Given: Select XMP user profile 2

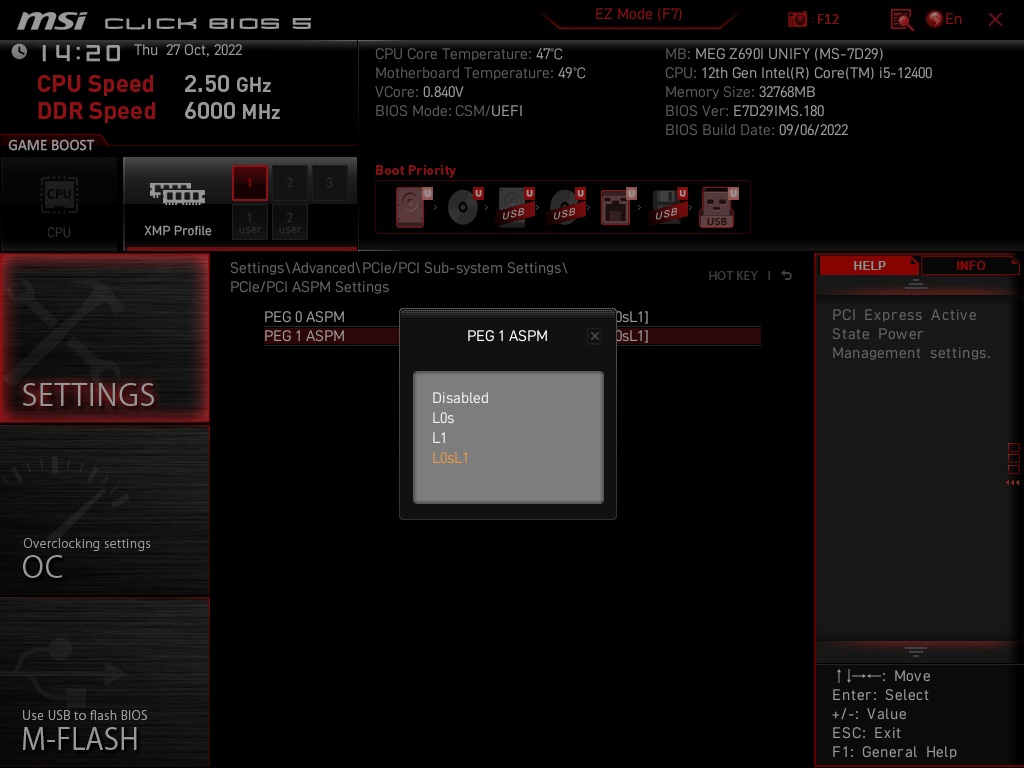Looking at the screenshot, I should point(289,223).
